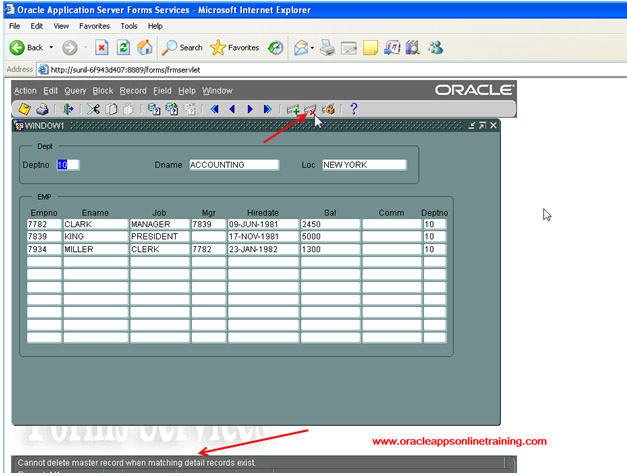Click the Insert Record icon
Image resolution: width=627 pixels, height=476 pixels.
[293, 109]
